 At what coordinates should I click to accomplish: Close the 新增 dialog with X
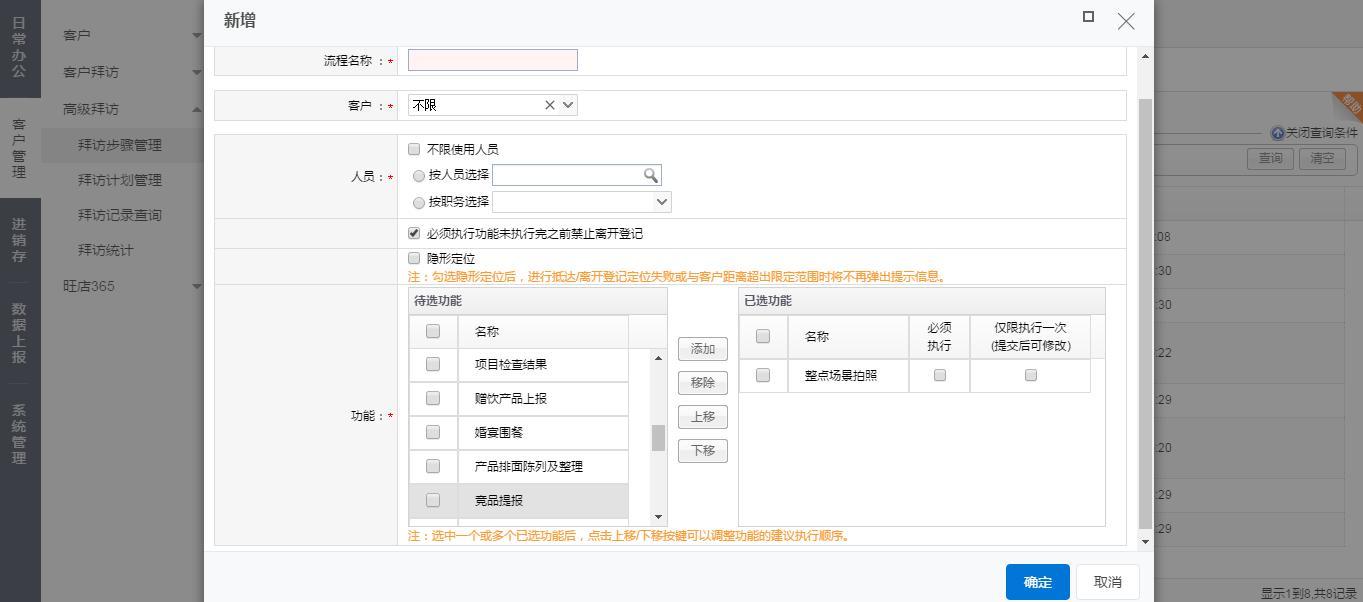coord(1126,21)
